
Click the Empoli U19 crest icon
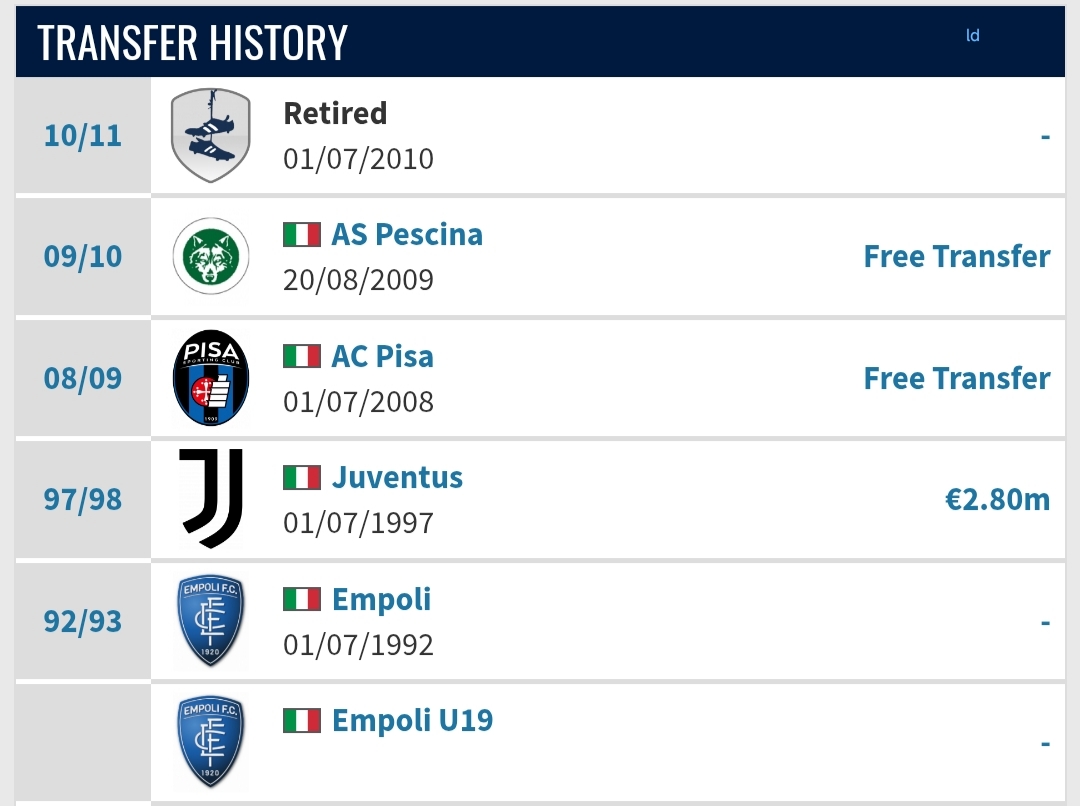tap(211, 742)
